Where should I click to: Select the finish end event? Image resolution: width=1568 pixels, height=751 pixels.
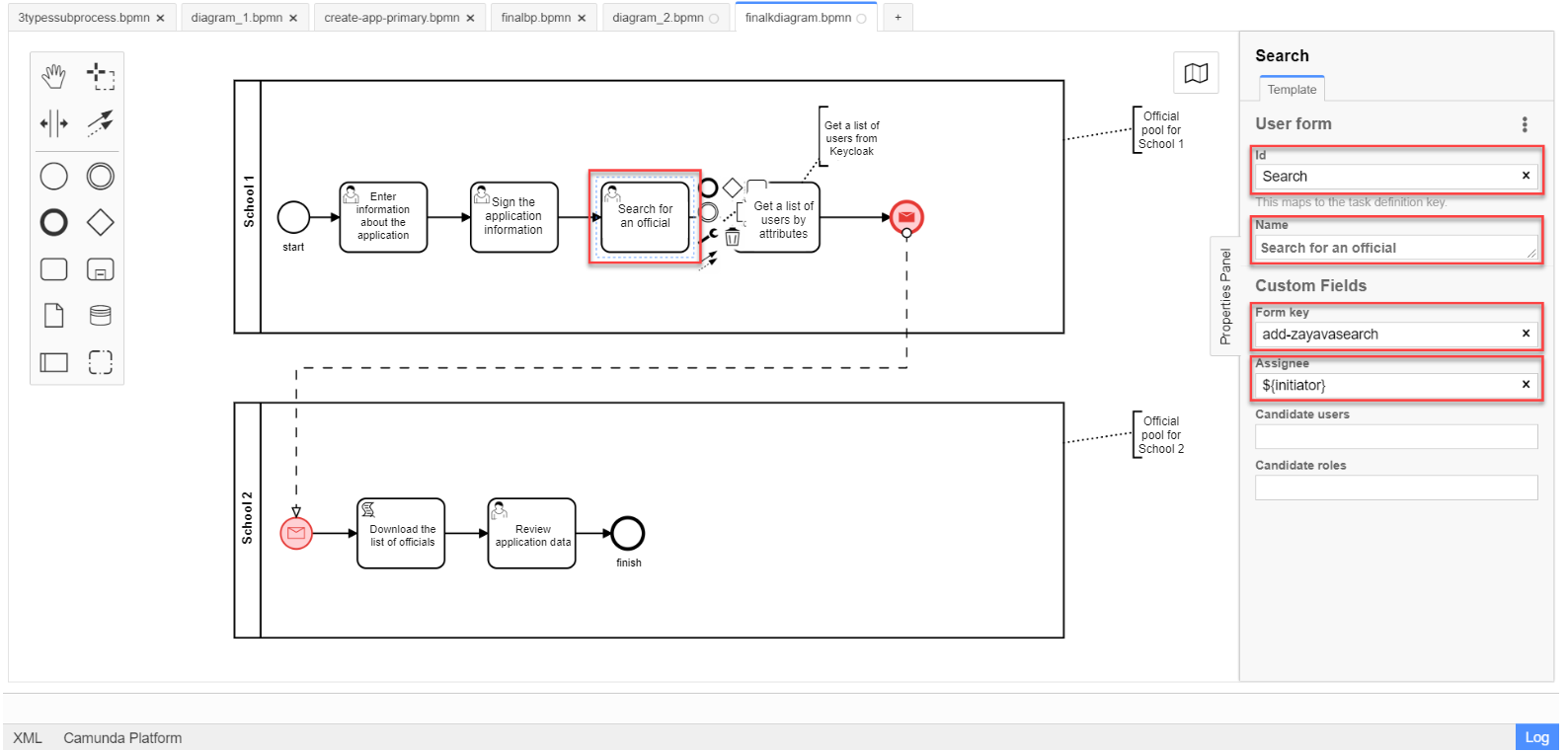[628, 534]
